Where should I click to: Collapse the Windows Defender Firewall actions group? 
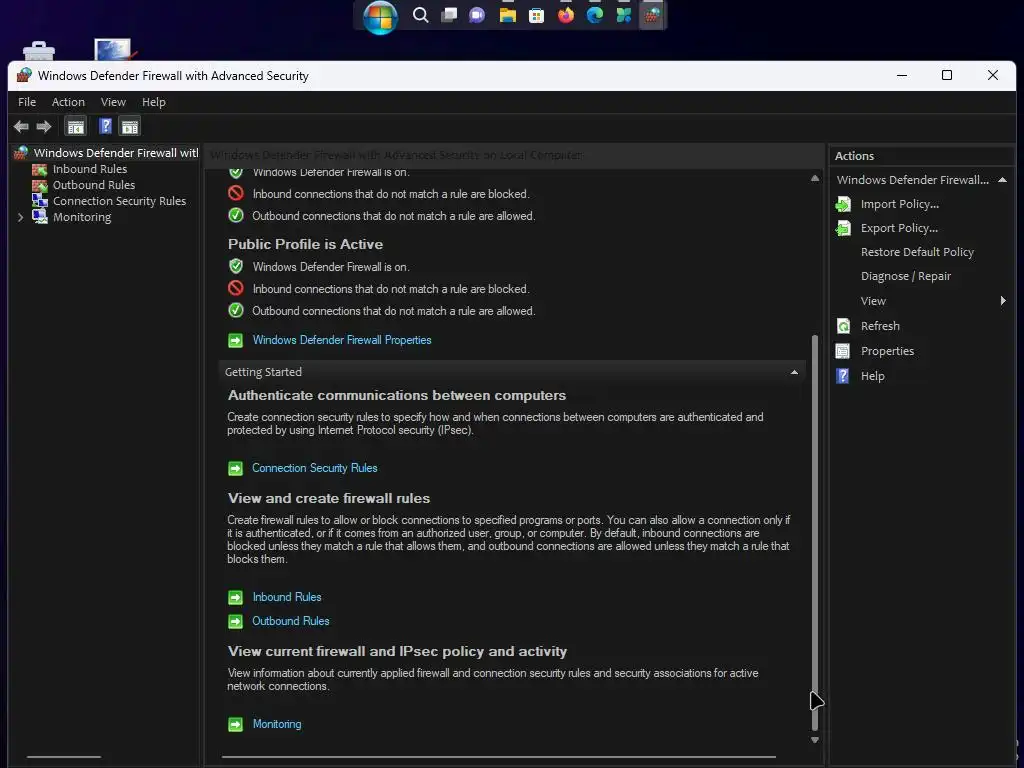click(1002, 180)
